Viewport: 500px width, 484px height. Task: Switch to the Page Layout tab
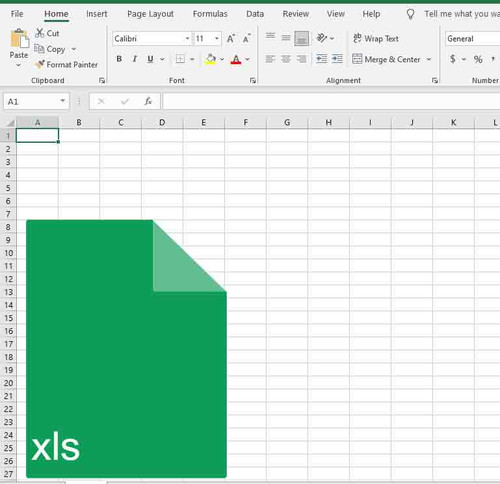point(150,14)
